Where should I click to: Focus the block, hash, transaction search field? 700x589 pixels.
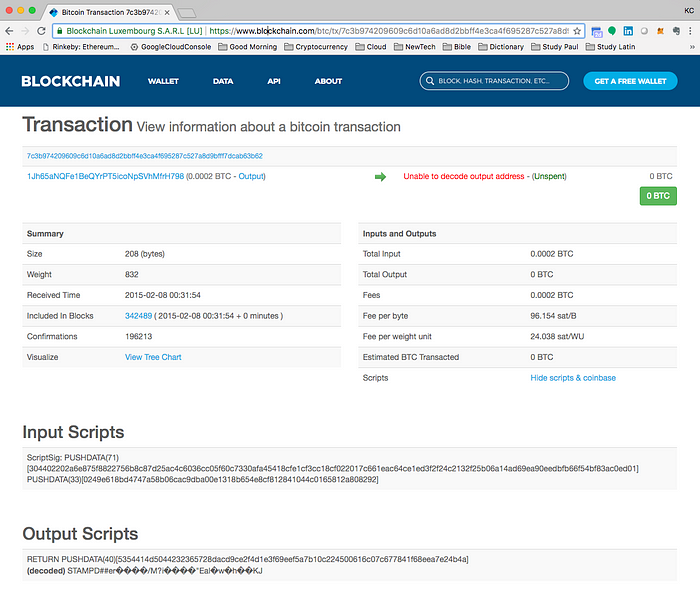(494, 81)
